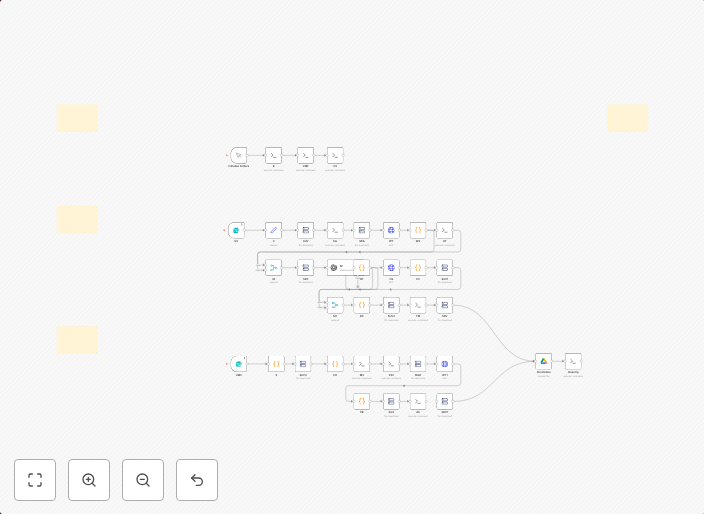Select the OpenAI node in the middle workflow
Screen dimensions: 704x514
click(x=334, y=268)
